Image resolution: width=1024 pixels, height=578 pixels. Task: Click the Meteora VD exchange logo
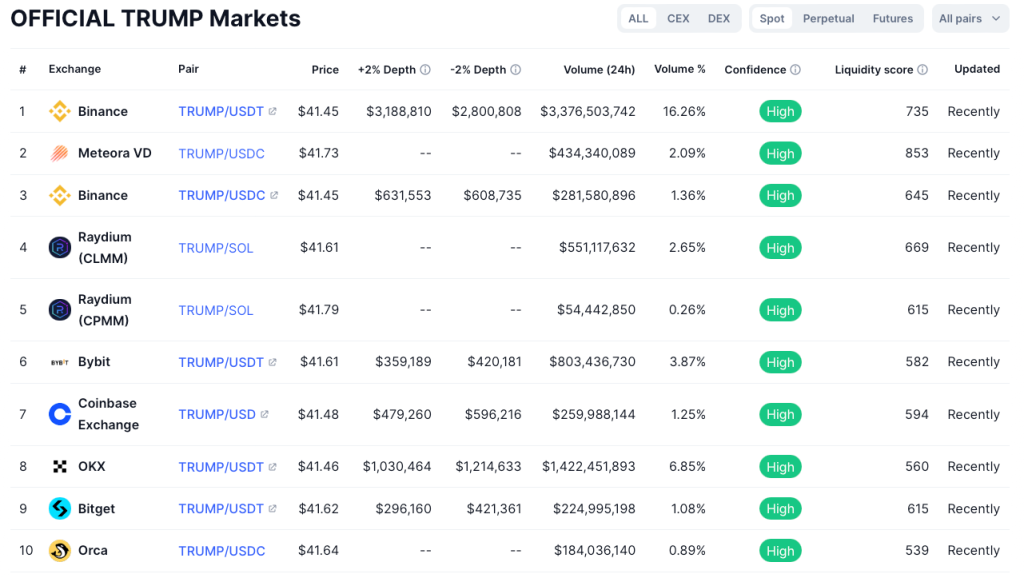(60, 154)
